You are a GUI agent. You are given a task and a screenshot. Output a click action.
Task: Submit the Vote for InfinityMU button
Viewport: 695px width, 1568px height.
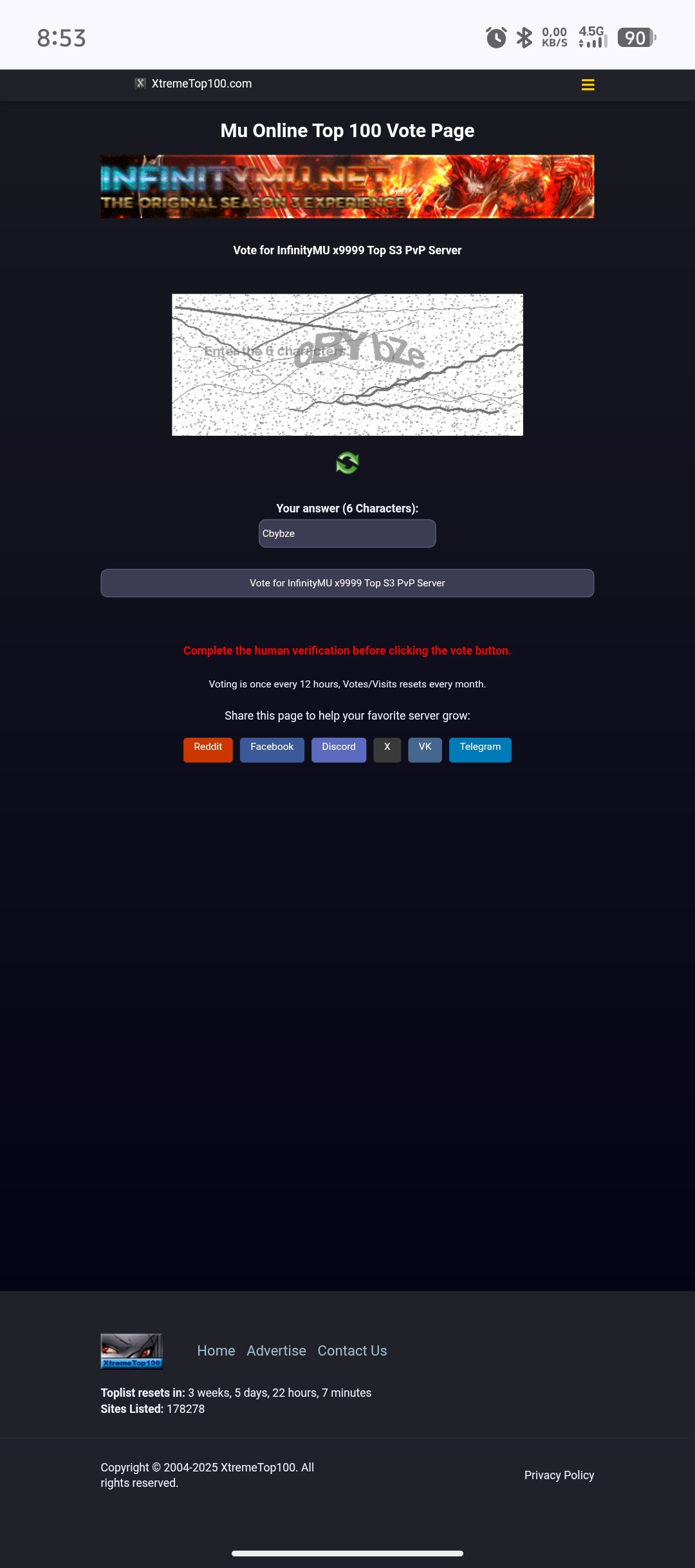[x=347, y=583]
